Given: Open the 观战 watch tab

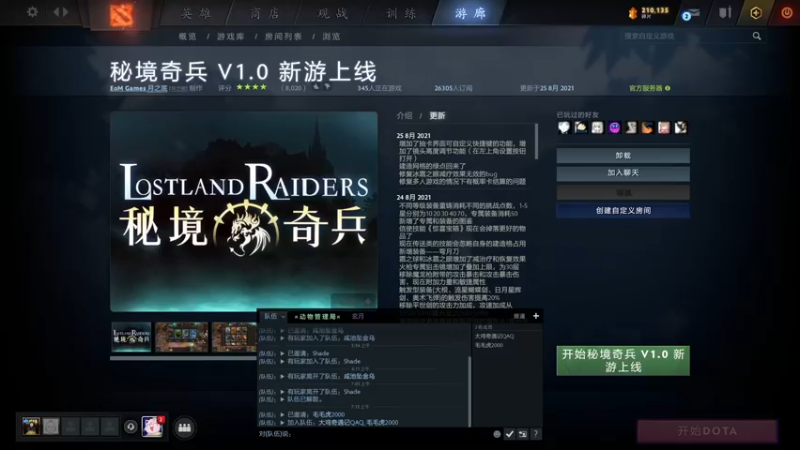Looking at the screenshot, I should (333, 13).
